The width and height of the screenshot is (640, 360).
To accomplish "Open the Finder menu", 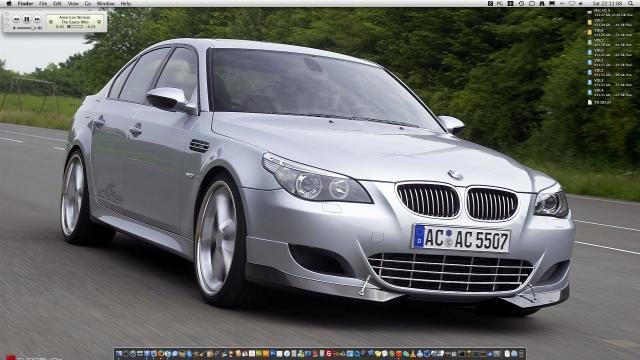I will (x=25, y=3).
